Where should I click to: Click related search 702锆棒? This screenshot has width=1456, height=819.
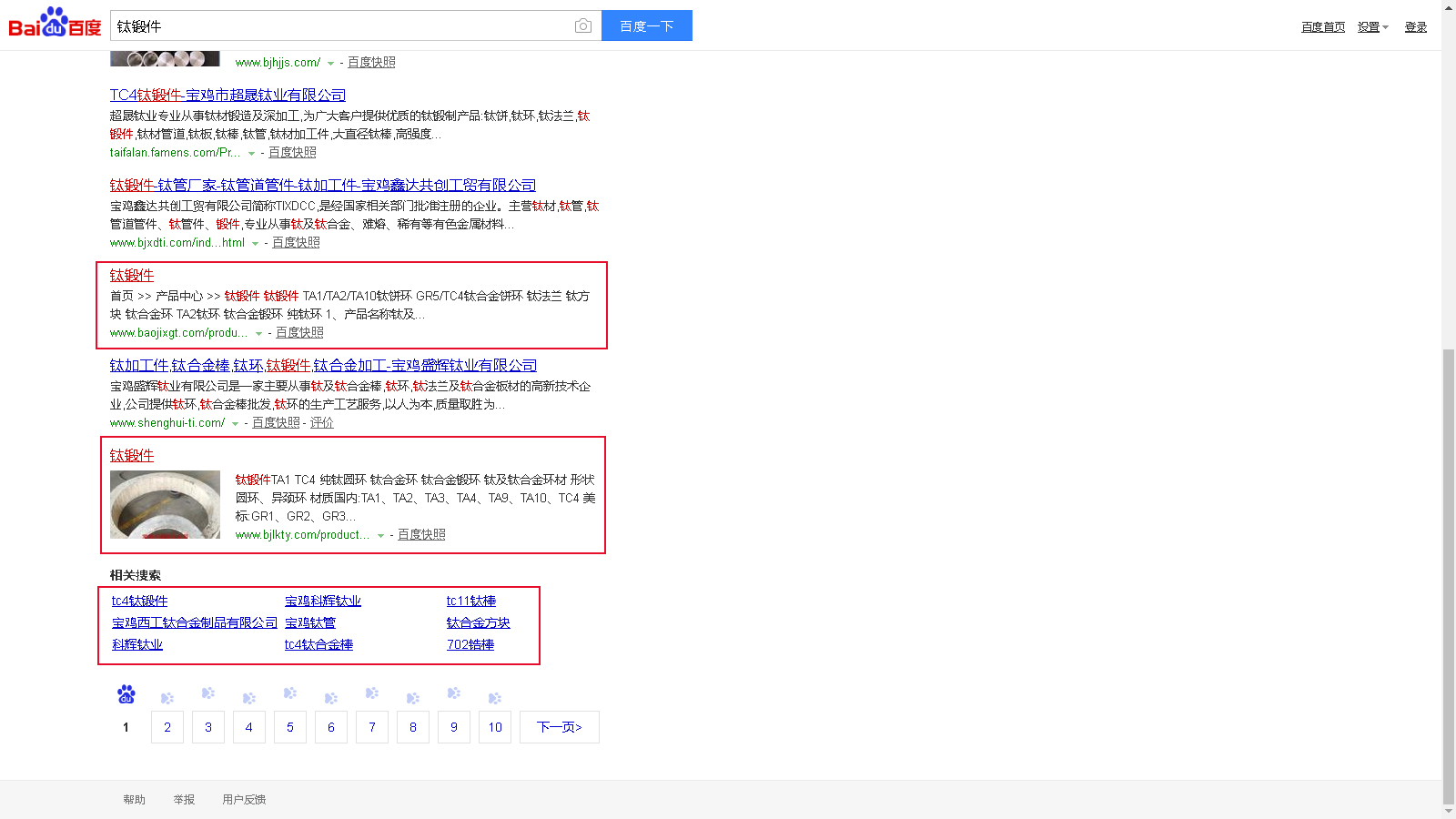tap(470, 644)
